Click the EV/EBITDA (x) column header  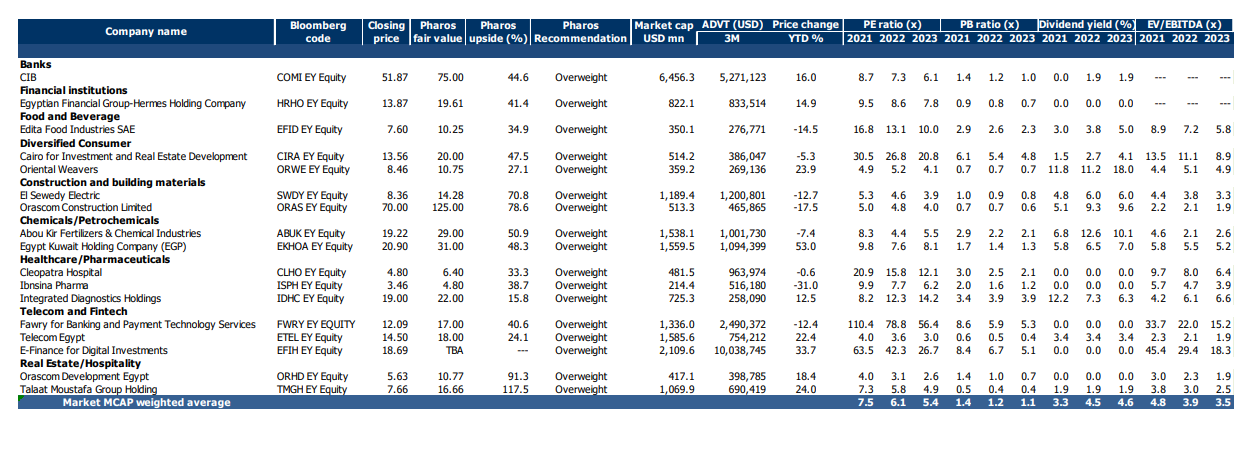click(1185, 24)
